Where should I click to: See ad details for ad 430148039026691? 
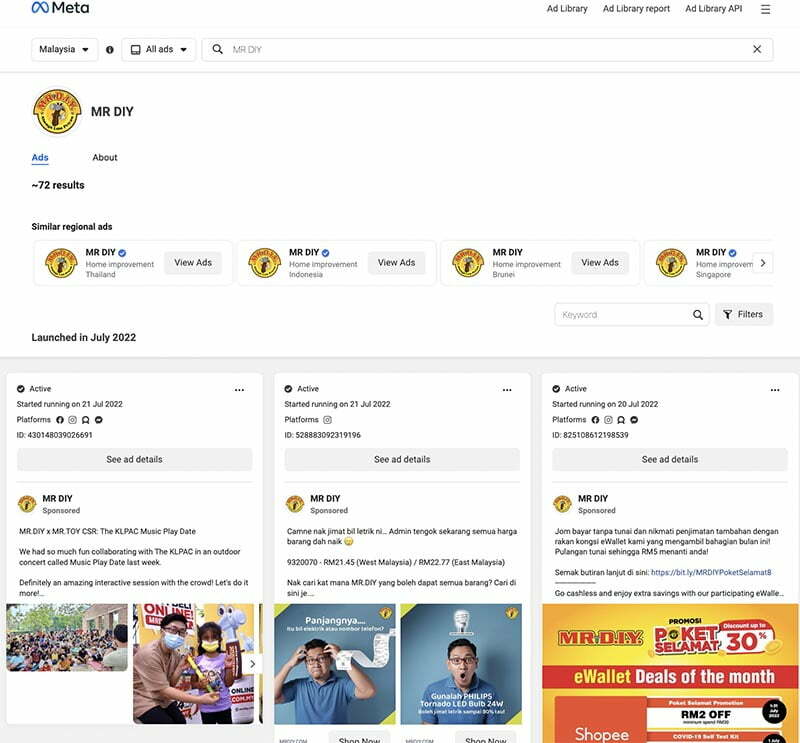click(x=135, y=459)
